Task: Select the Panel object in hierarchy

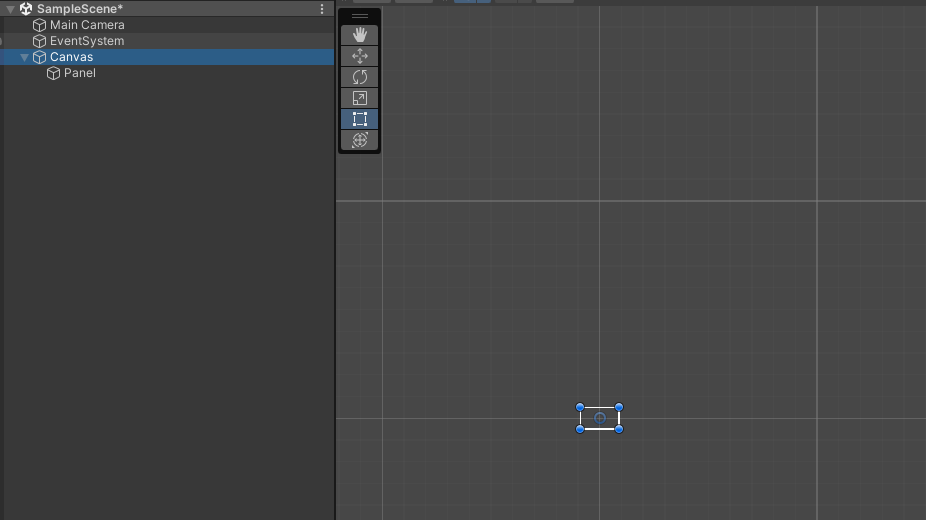Action: pos(80,73)
